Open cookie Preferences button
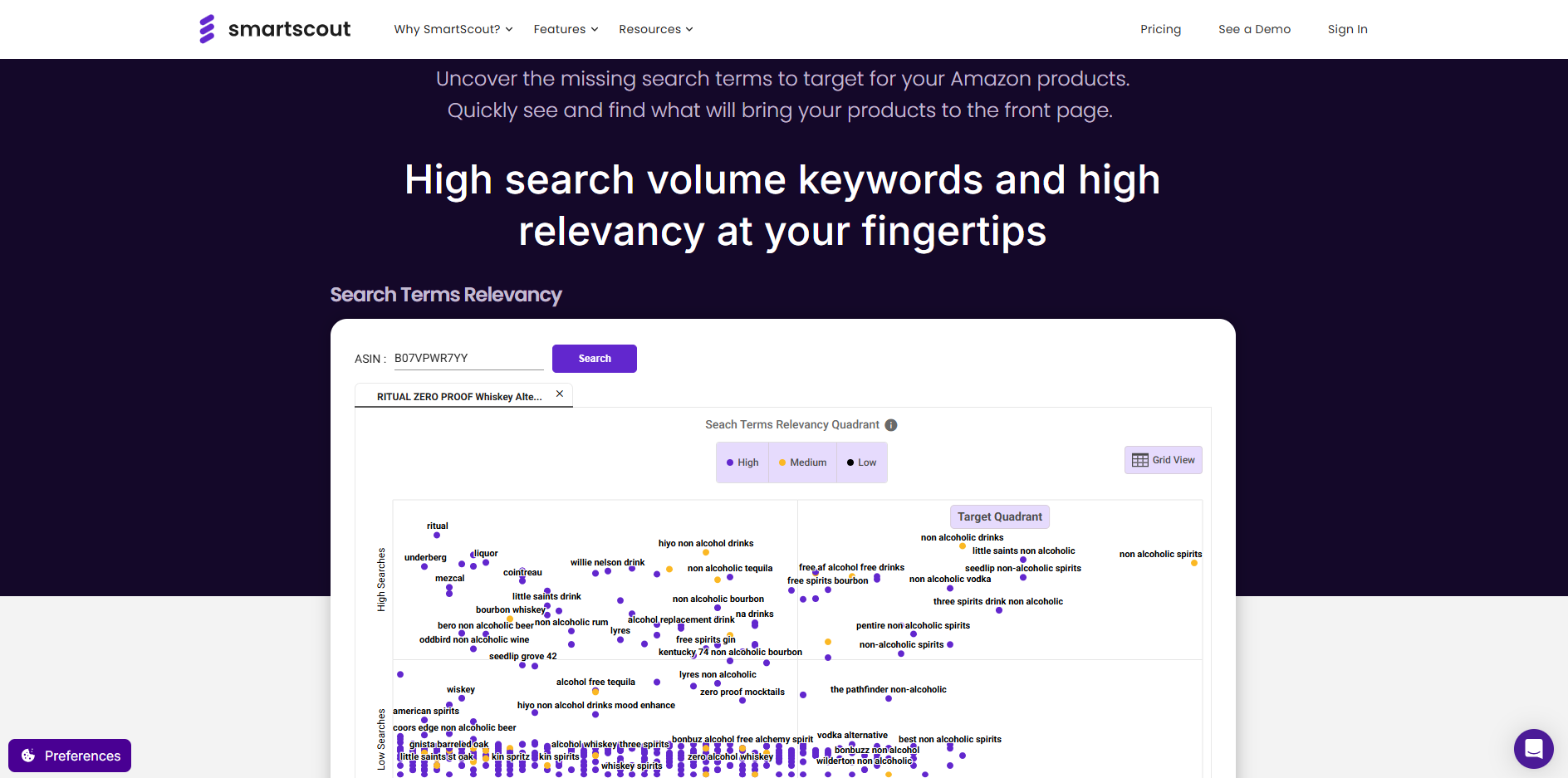The height and width of the screenshot is (778, 1568). click(x=71, y=756)
